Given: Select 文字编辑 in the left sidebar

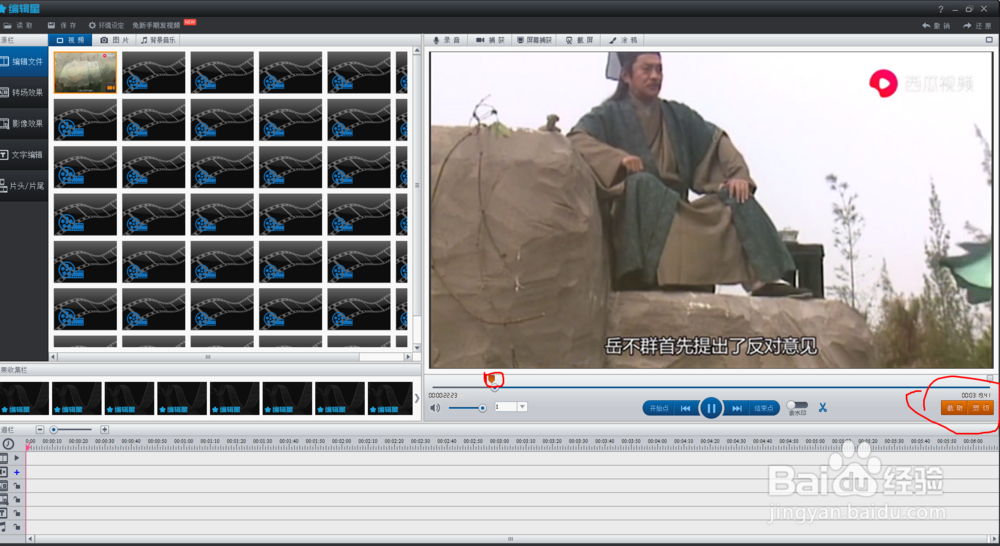Looking at the screenshot, I should click(23, 155).
